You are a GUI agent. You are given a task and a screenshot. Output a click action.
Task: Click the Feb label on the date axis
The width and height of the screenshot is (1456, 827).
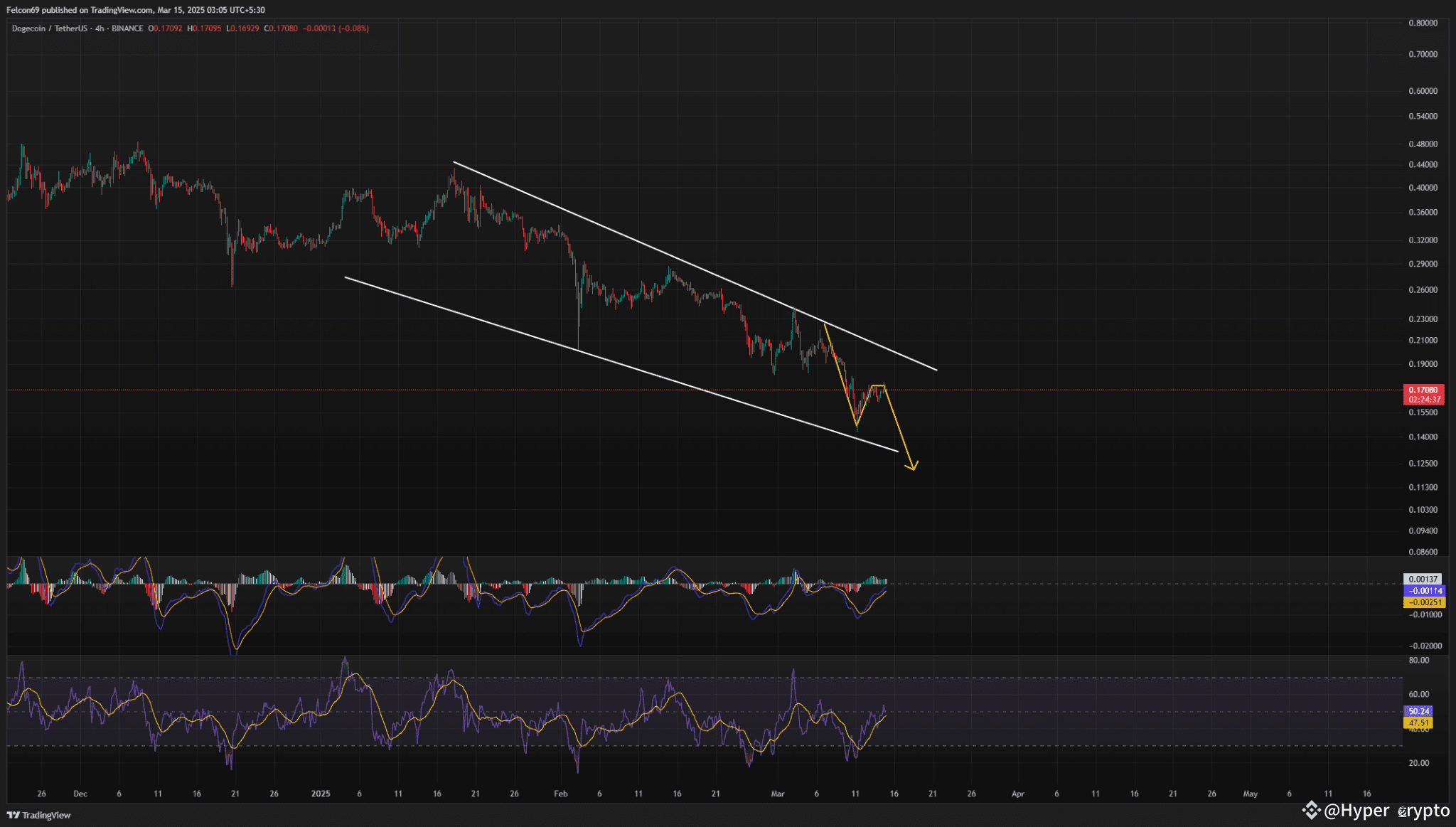click(x=561, y=794)
